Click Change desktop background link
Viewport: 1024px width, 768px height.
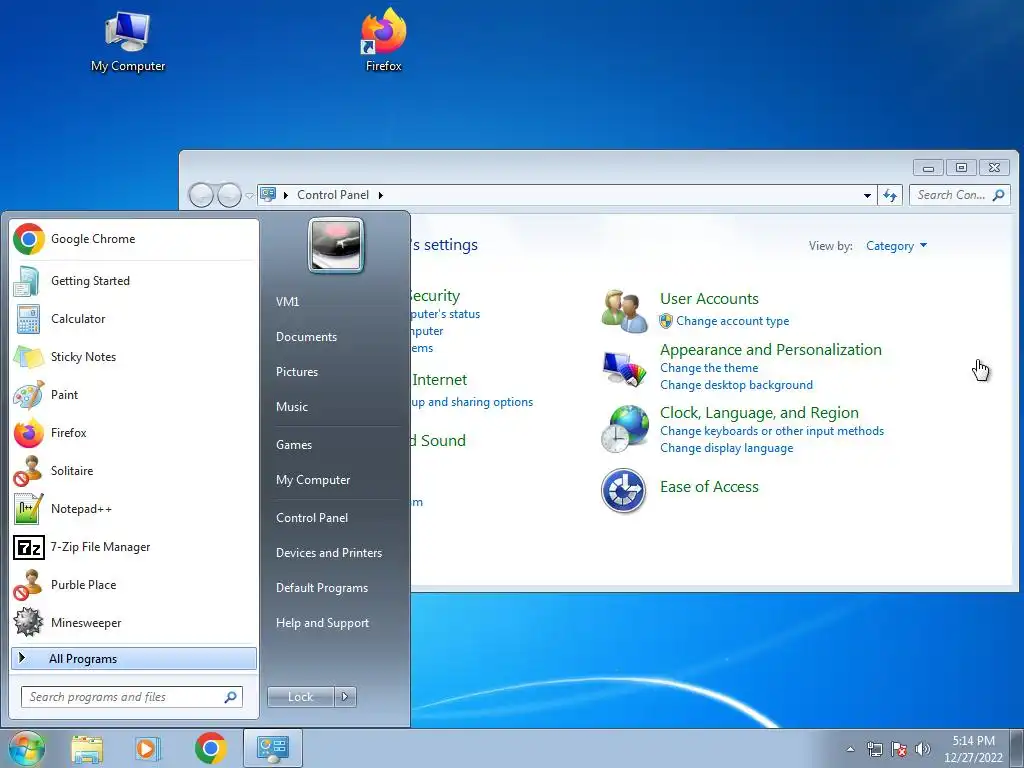coord(737,385)
